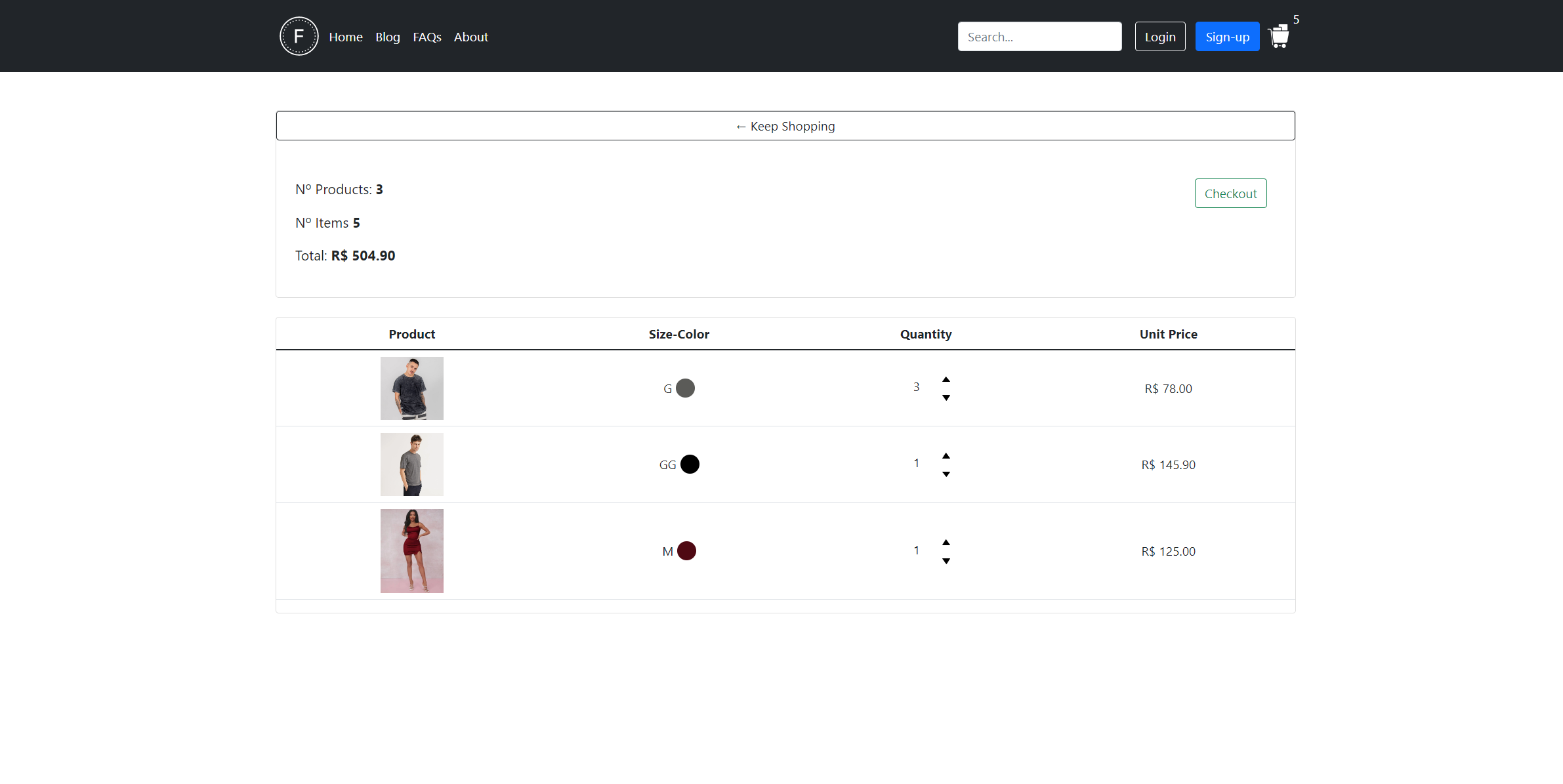Image resolution: width=1563 pixels, height=784 pixels.
Task: Proceed with the Checkout button
Action: pos(1230,194)
